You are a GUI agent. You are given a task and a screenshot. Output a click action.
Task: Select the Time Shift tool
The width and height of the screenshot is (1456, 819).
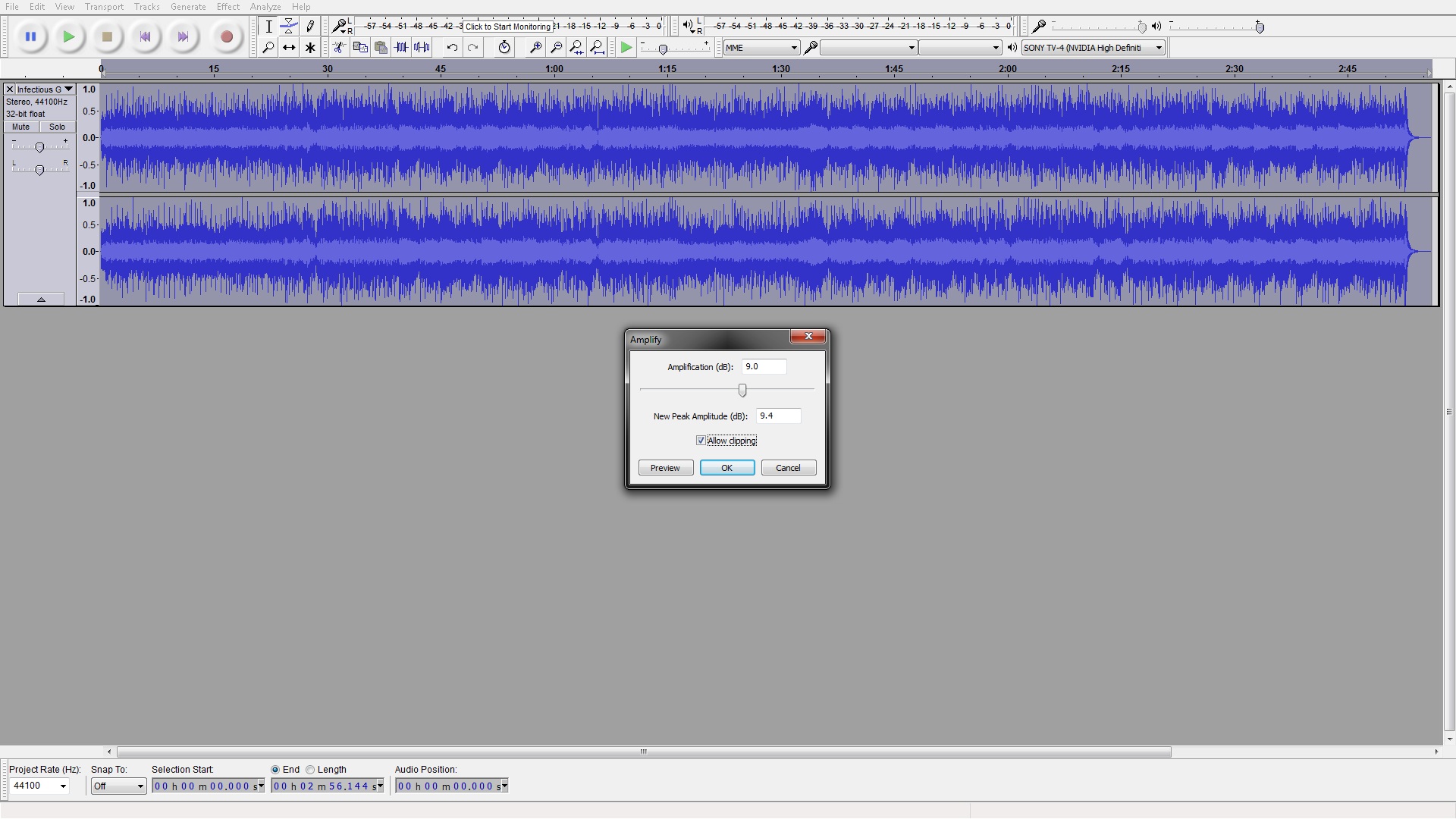point(289,48)
